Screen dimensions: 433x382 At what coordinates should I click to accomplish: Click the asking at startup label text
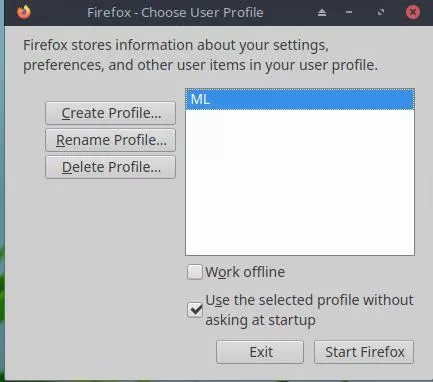pos(260,320)
